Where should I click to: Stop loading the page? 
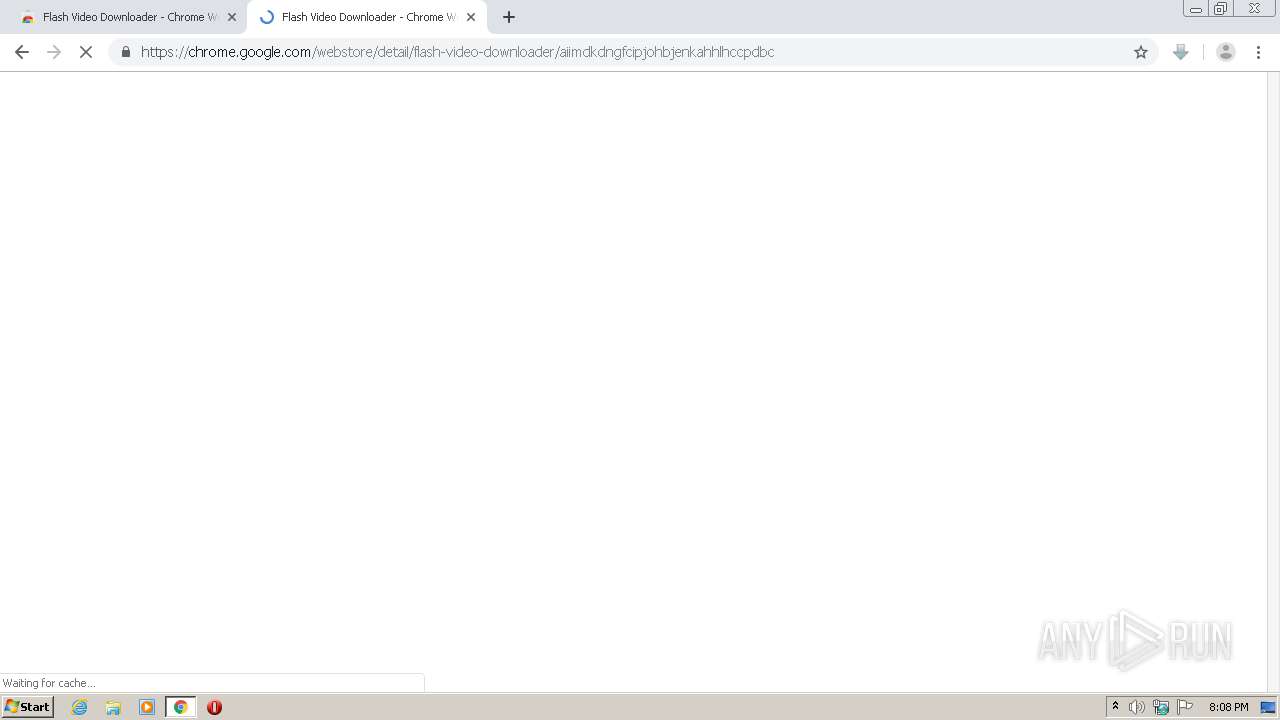pyautogui.click(x=86, y=52)
